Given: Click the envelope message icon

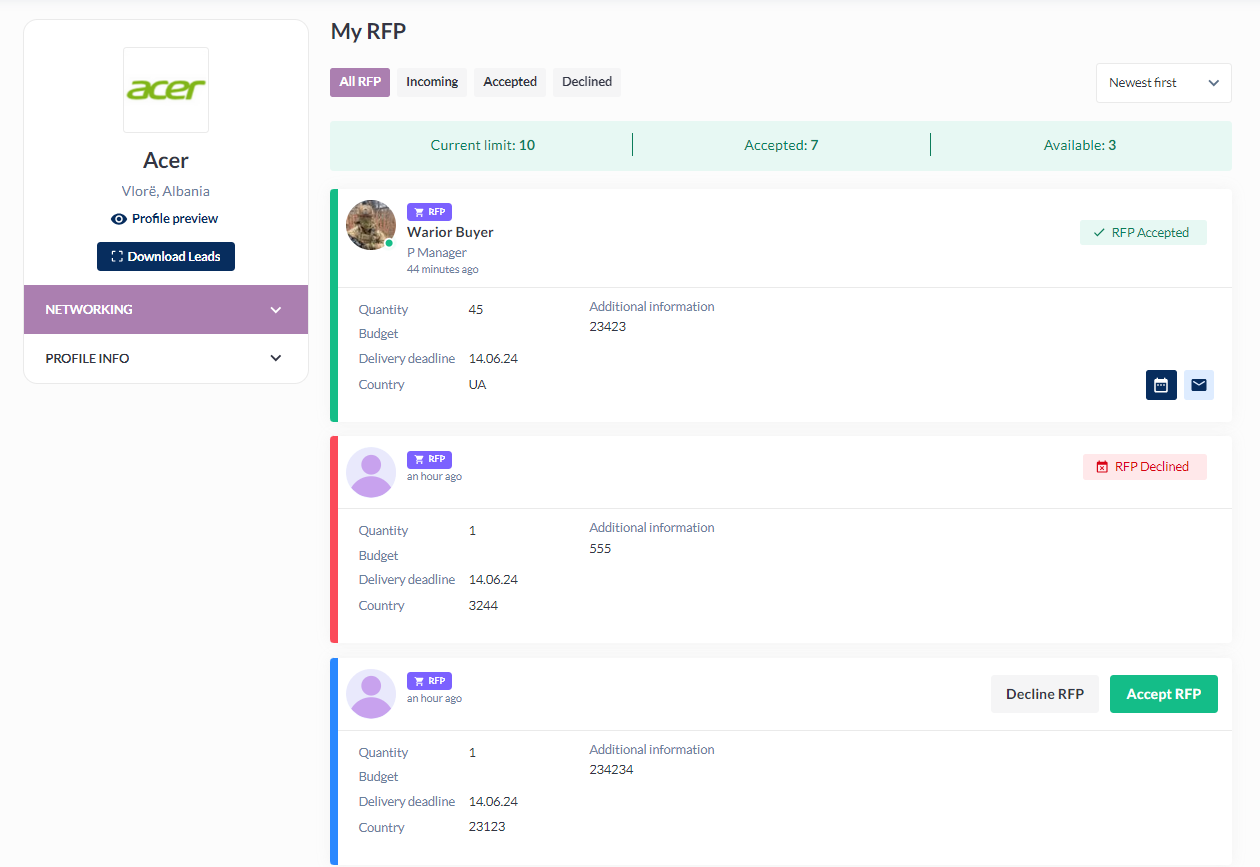Looking at the screenshot, I should click(x=1199, y=385).
